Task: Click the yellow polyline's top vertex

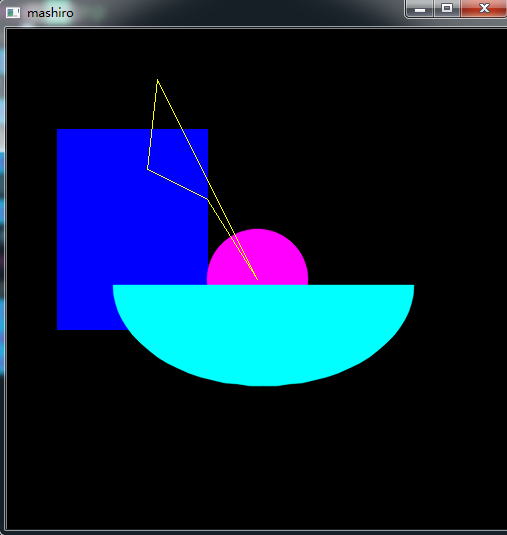Action: [x=157, y=80]
